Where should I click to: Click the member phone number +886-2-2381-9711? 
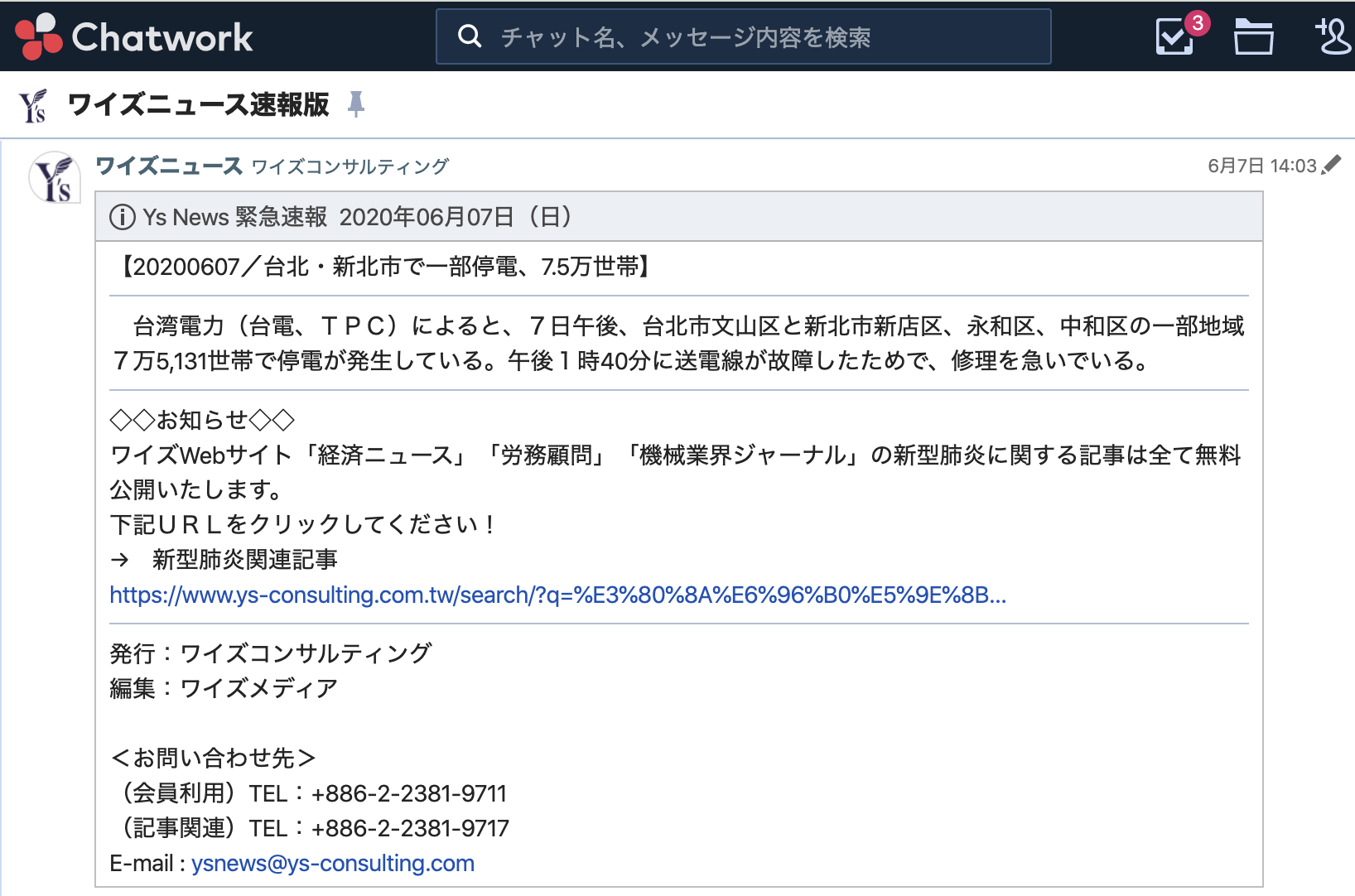pos(409,793)
